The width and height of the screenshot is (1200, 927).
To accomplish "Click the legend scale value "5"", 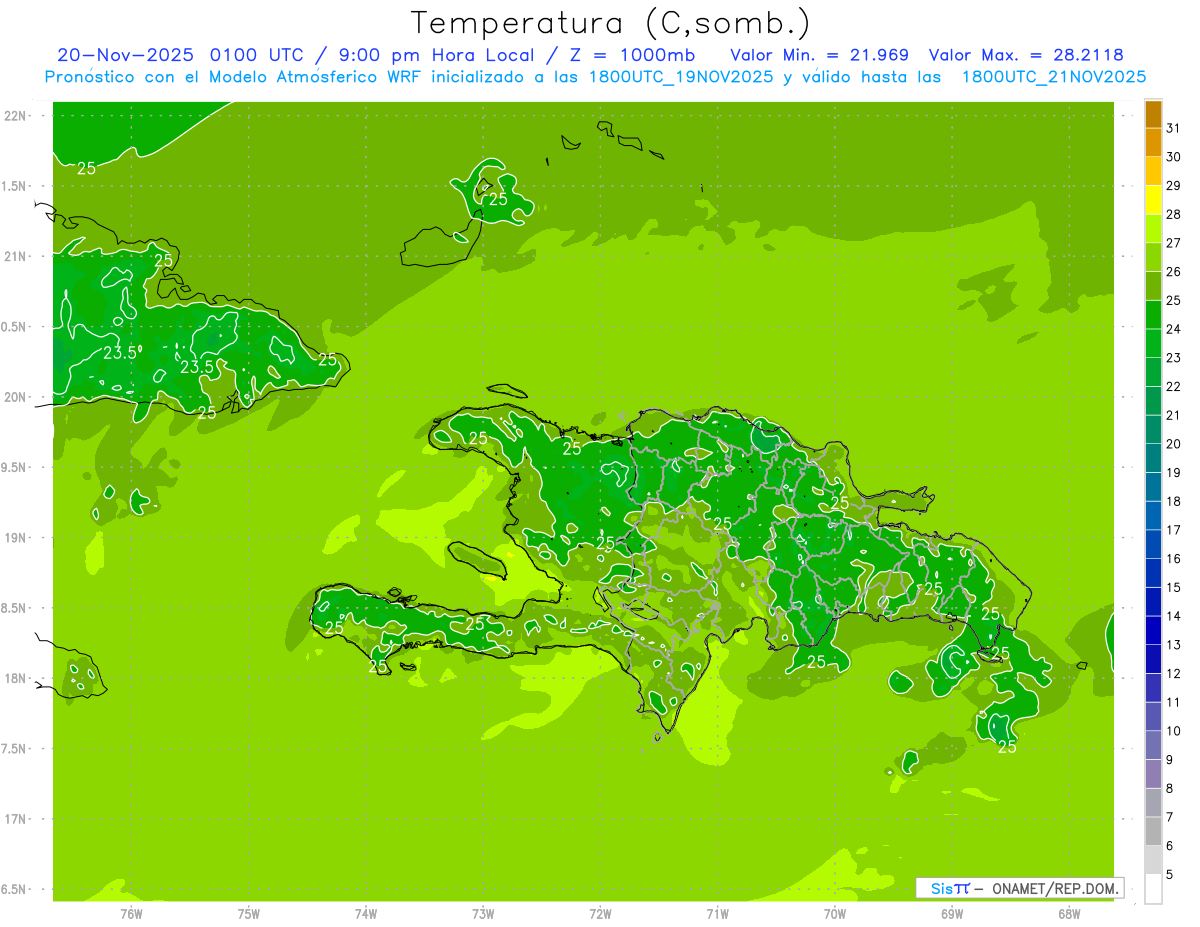I will tap(1171, 875).
